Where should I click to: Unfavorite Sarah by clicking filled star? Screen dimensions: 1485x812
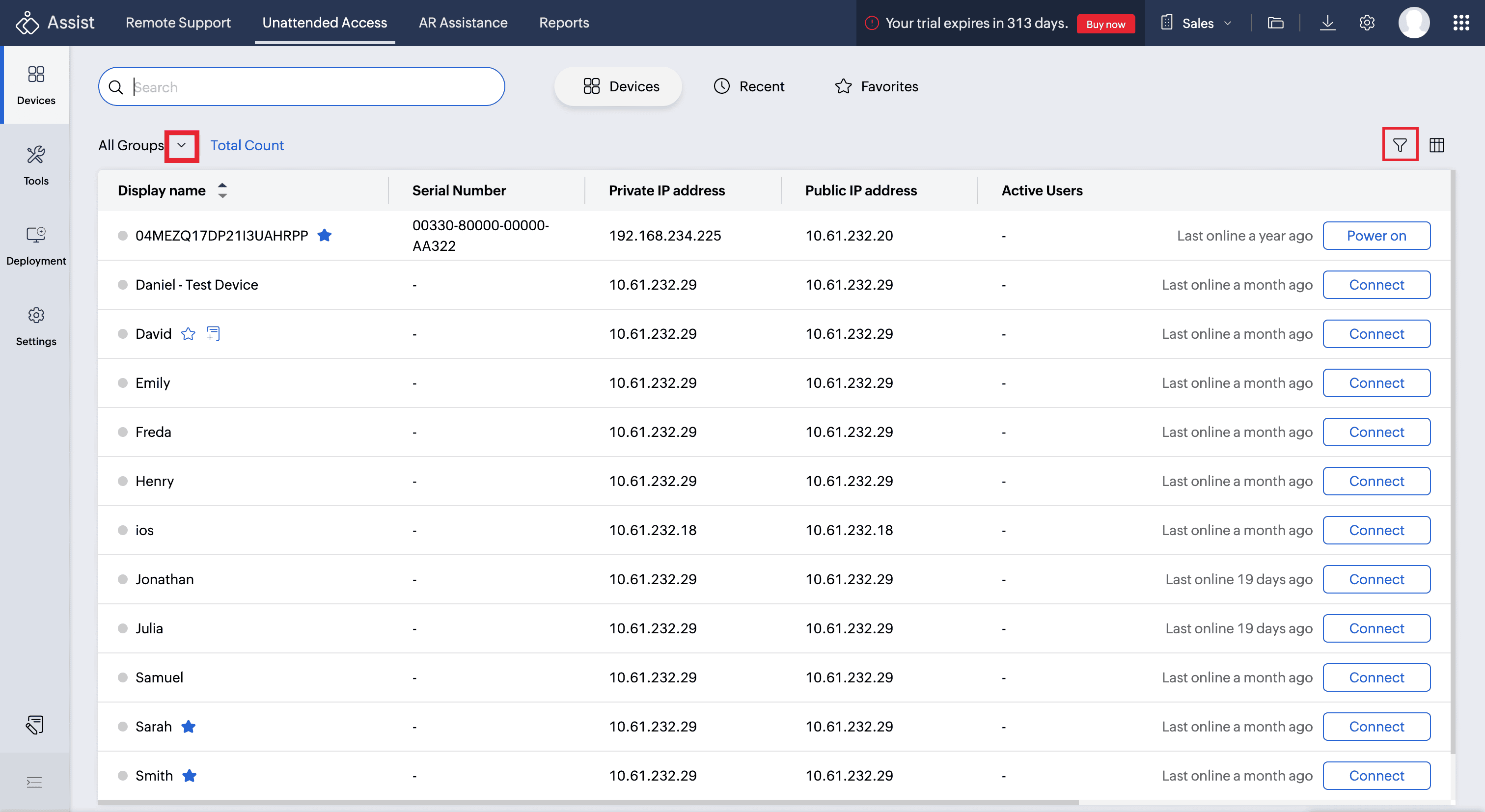(188, 727)
